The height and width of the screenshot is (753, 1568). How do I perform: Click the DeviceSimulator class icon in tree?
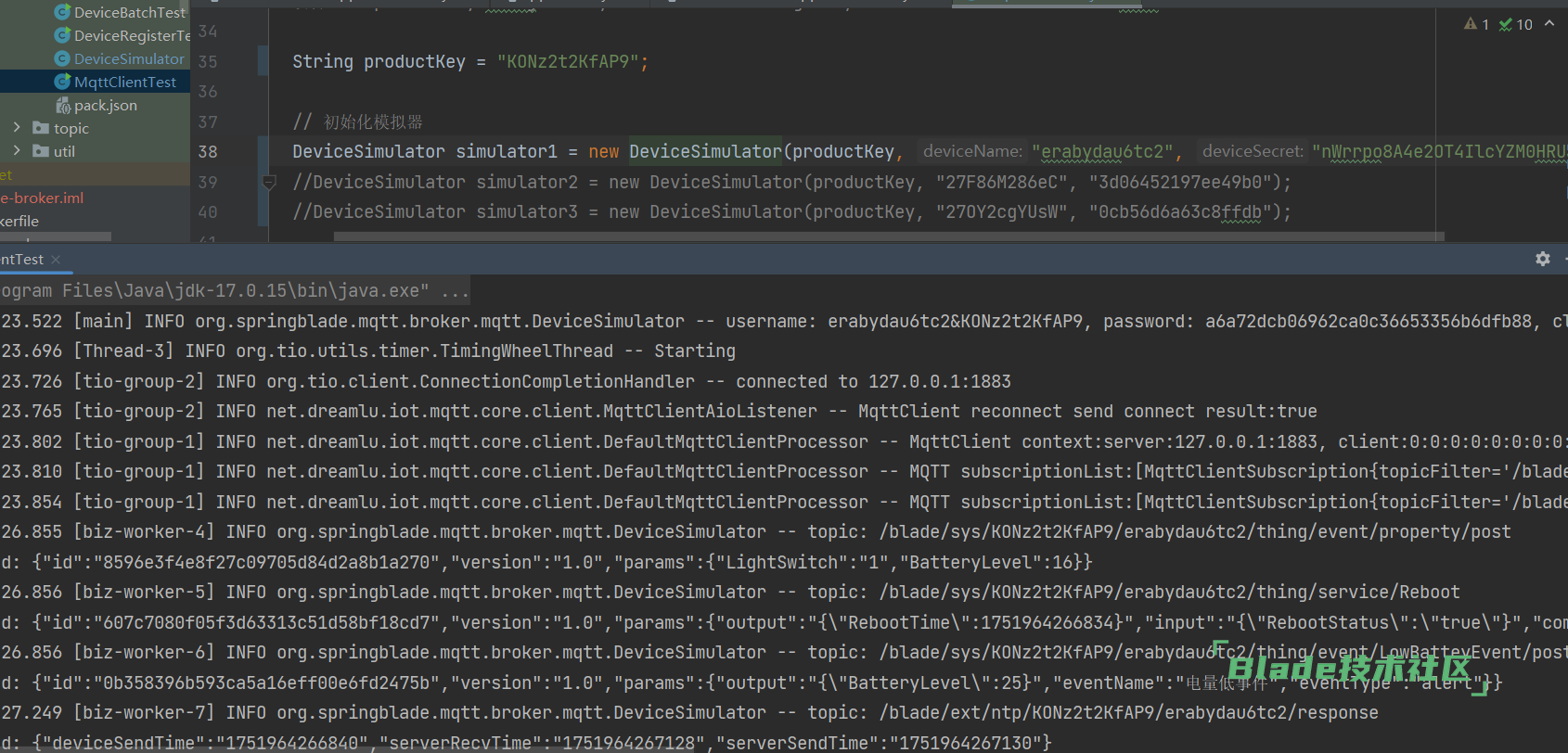[x=62, y=58]
